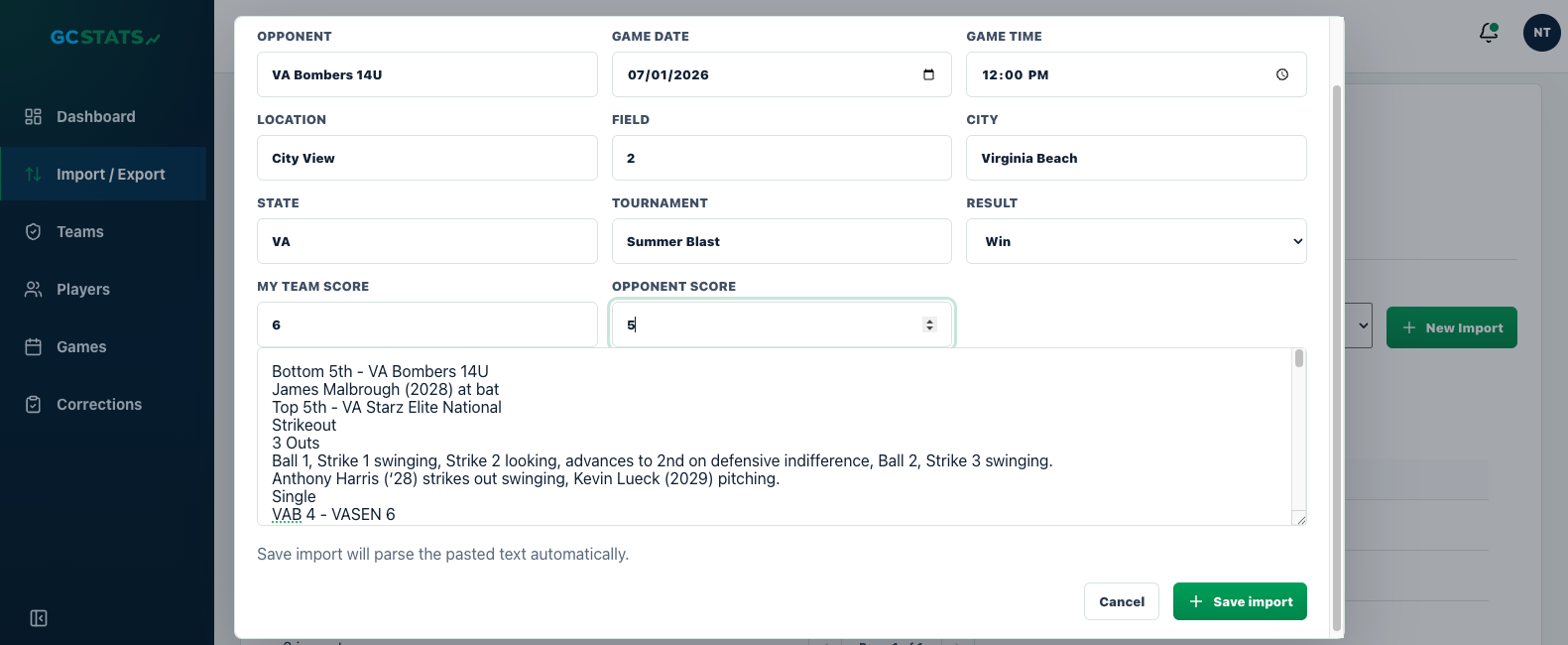Cancel the import dialog
The height and width of the screenshot is (645, 1568).
pyautogui.click(x=1122, y=601)
